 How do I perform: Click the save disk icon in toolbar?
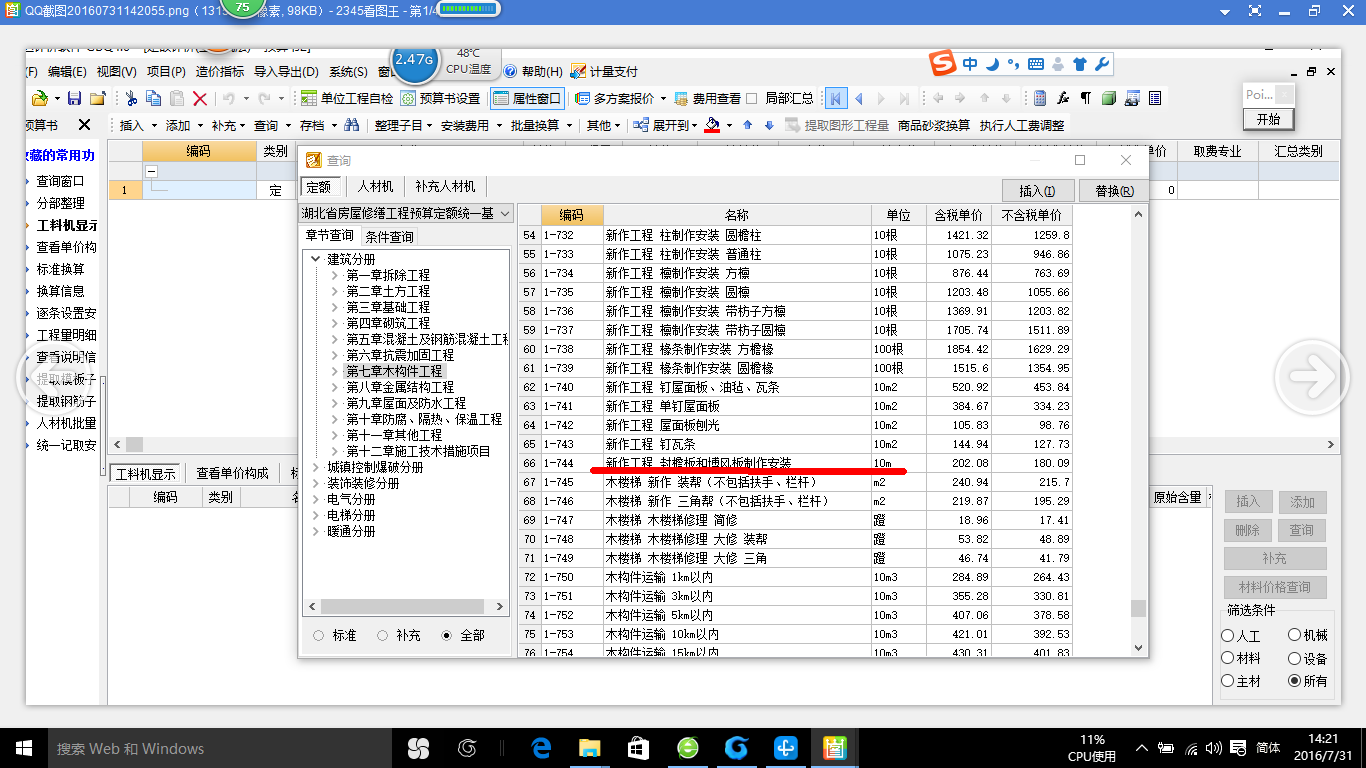click(x=75, y=98)
